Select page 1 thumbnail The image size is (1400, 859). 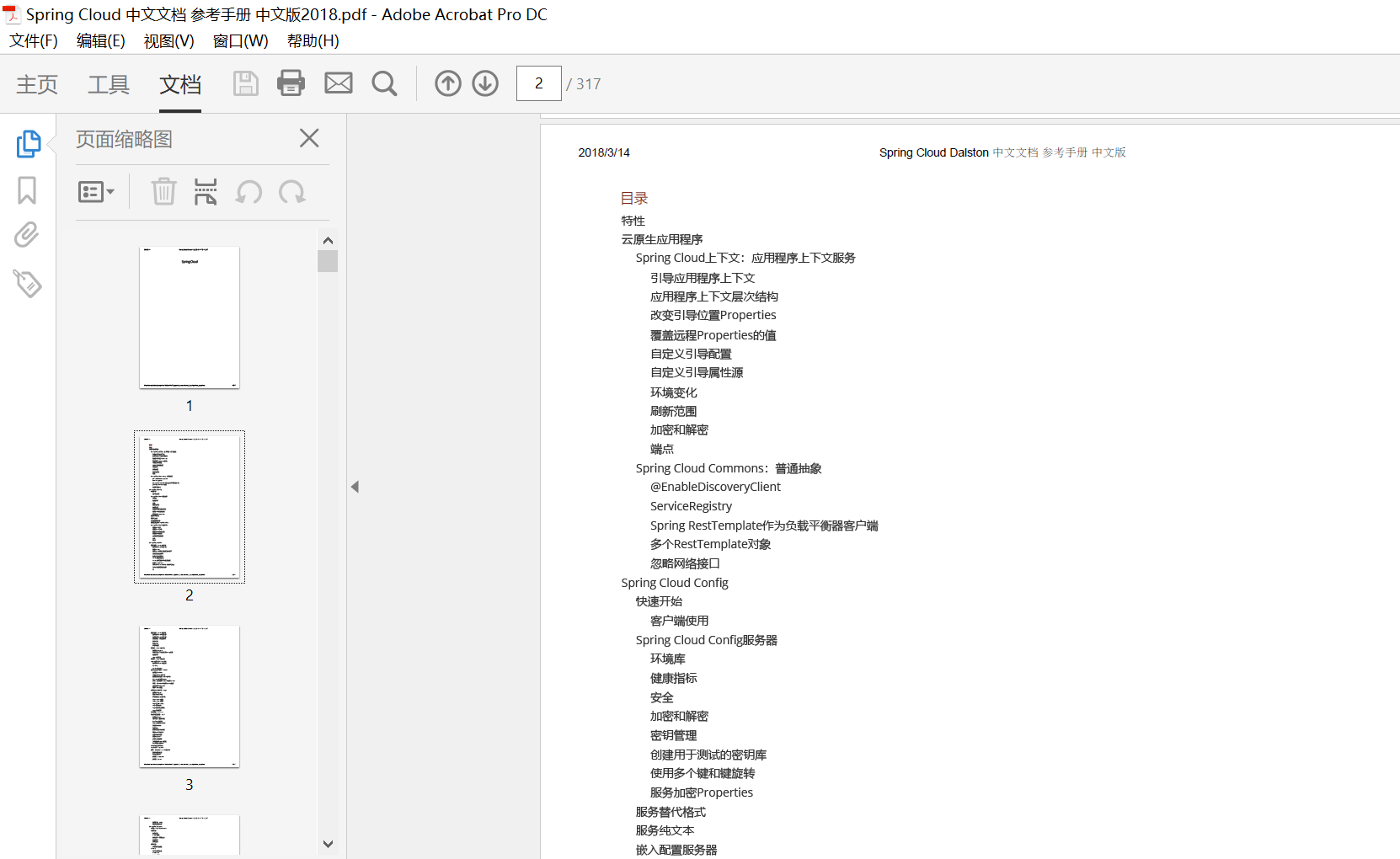pos(190,317)
